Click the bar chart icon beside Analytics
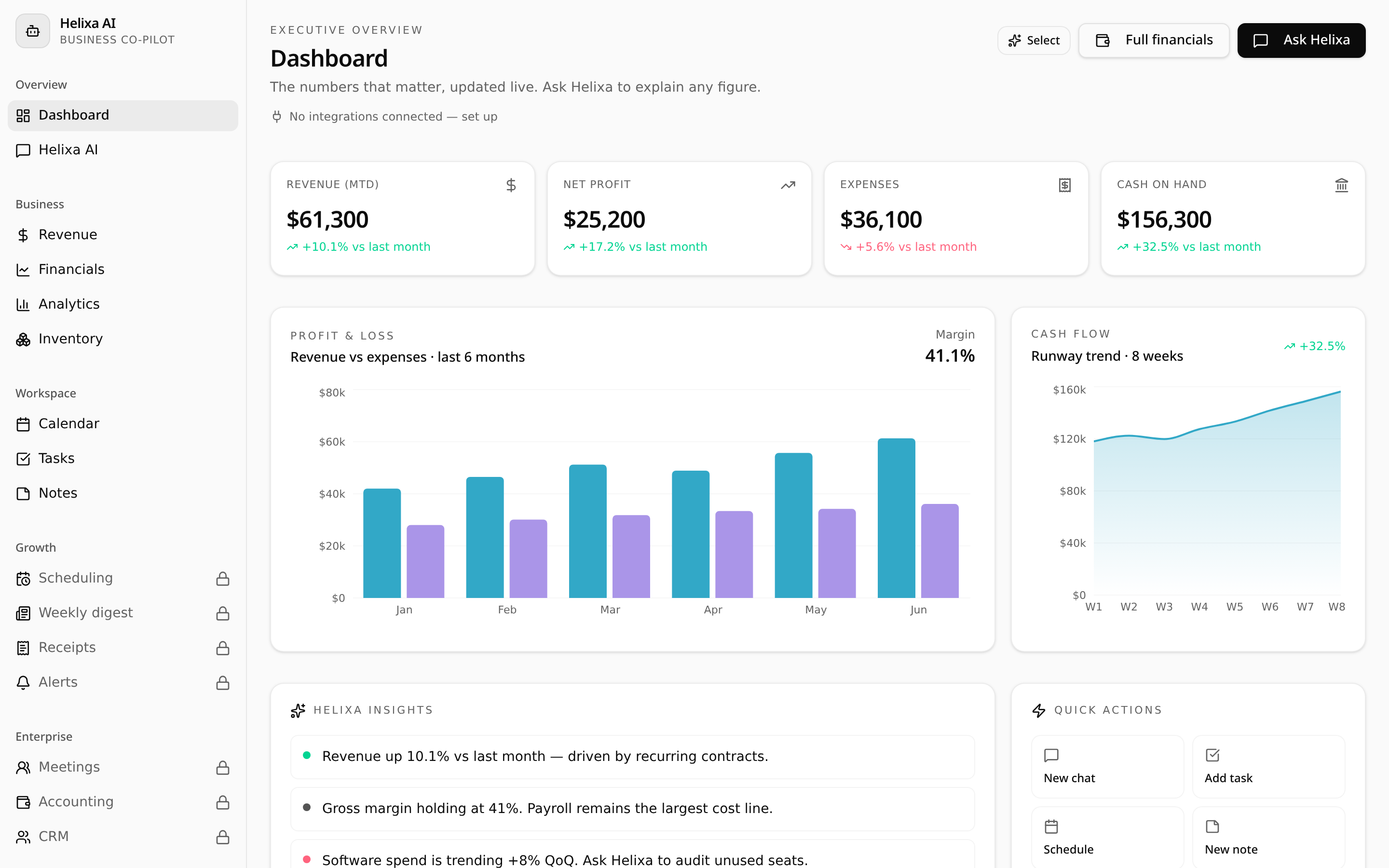The image size is (1389, 868). coord(23,304)
